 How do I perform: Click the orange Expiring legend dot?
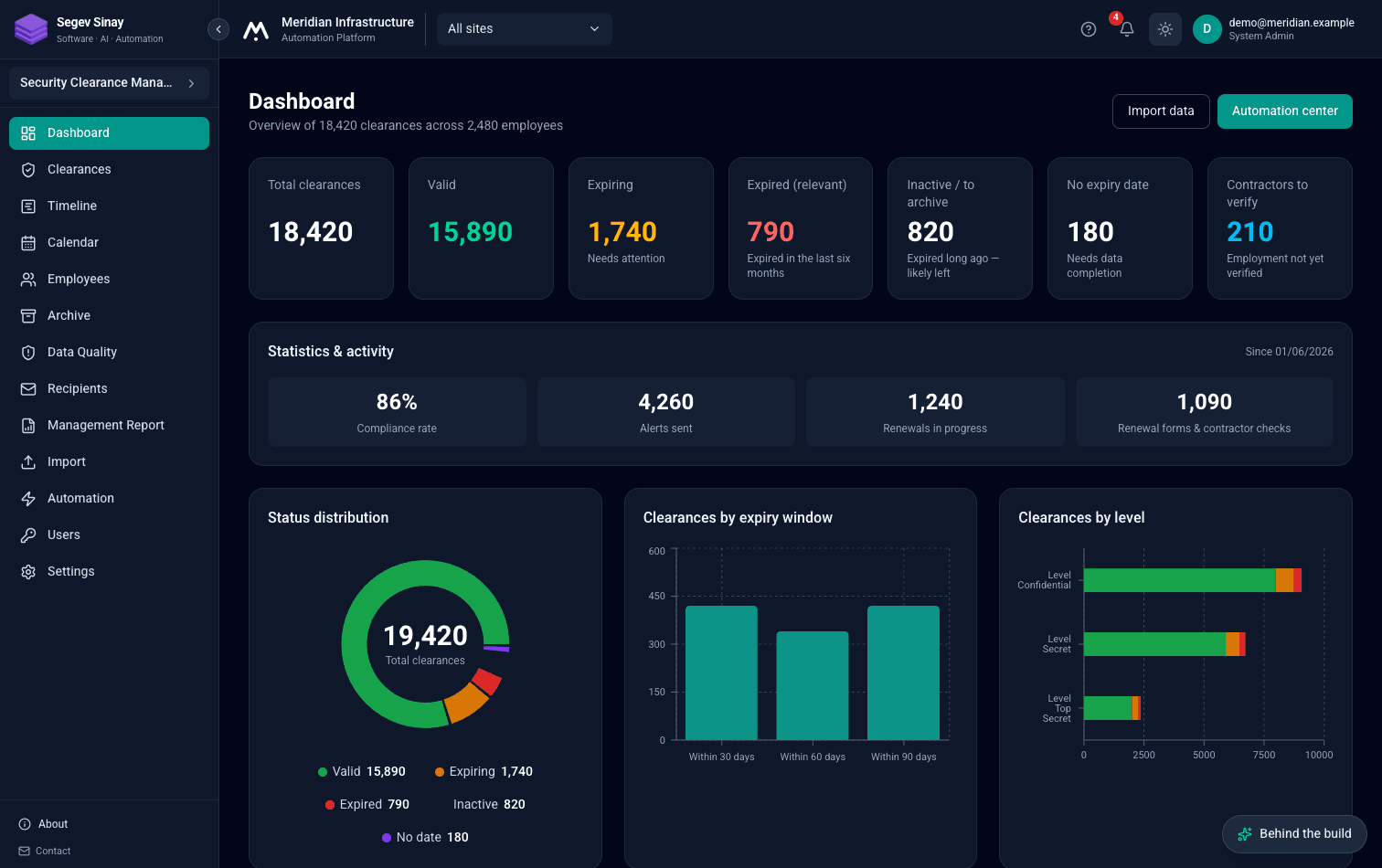440,772
